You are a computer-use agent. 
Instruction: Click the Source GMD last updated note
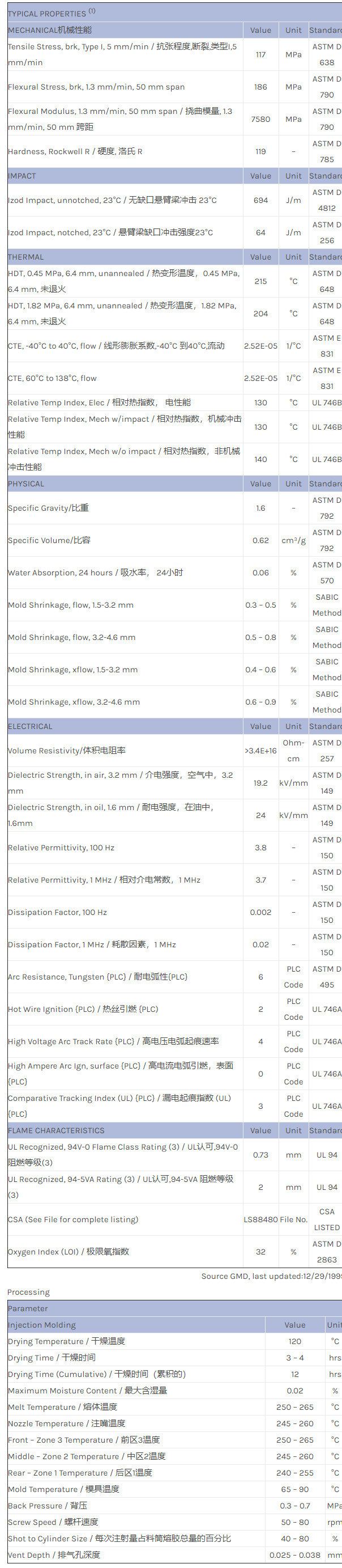point(271,1276)
